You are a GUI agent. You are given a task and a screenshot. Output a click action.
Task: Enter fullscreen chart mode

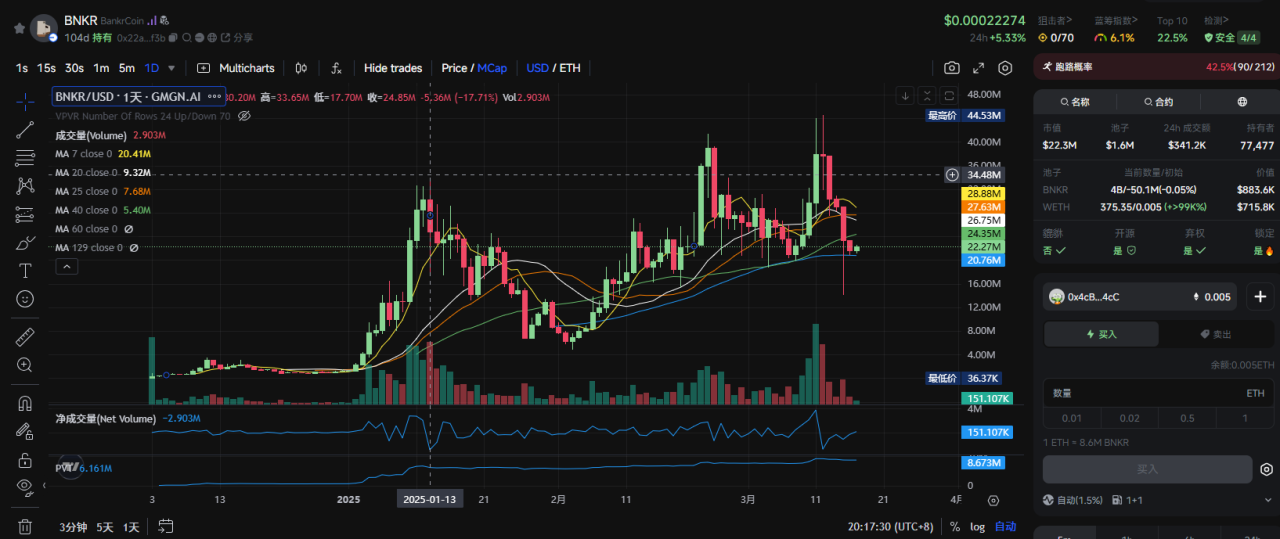pyautogui.click(x=978, y=68)
